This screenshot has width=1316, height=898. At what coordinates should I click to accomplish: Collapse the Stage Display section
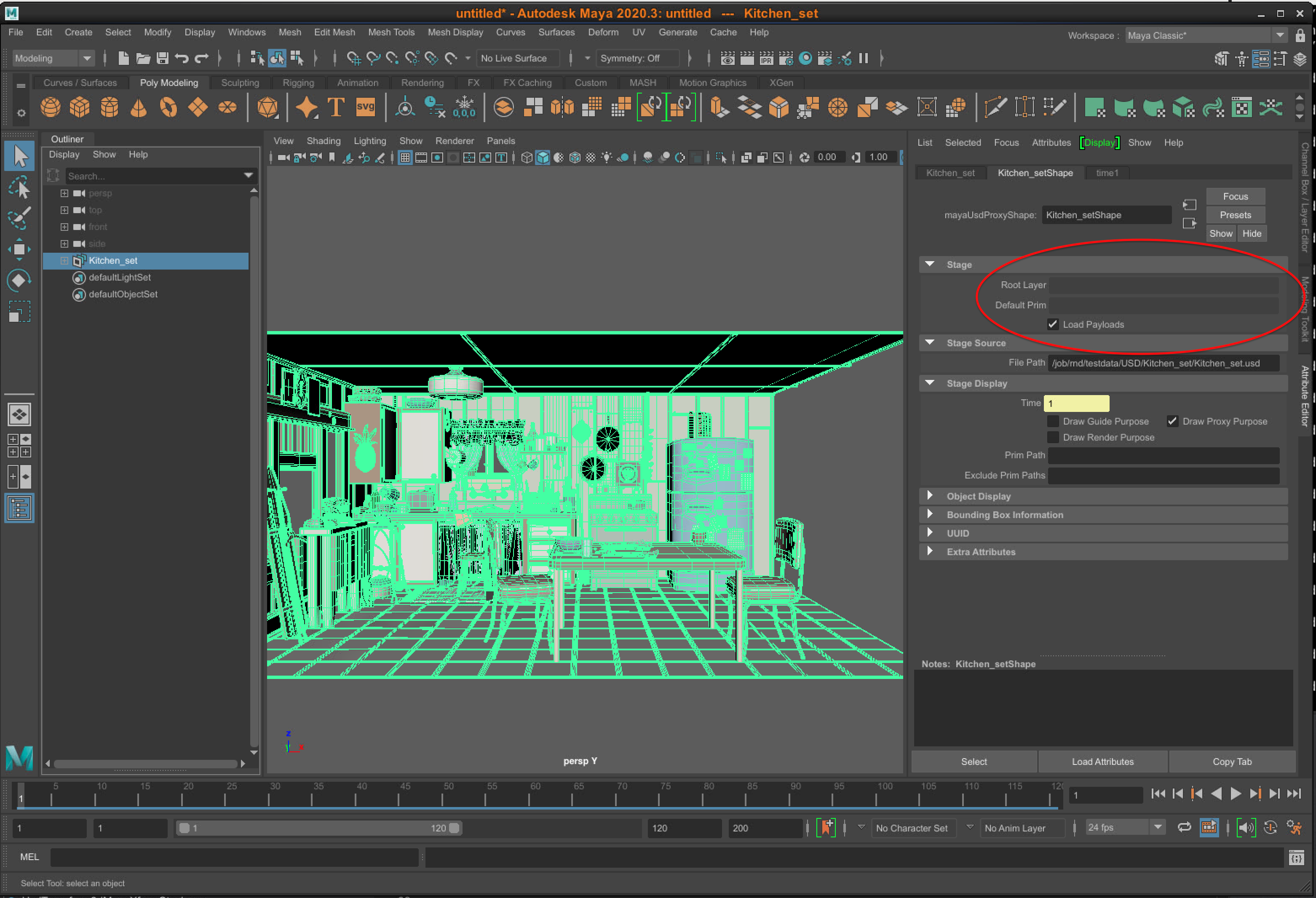929,383
